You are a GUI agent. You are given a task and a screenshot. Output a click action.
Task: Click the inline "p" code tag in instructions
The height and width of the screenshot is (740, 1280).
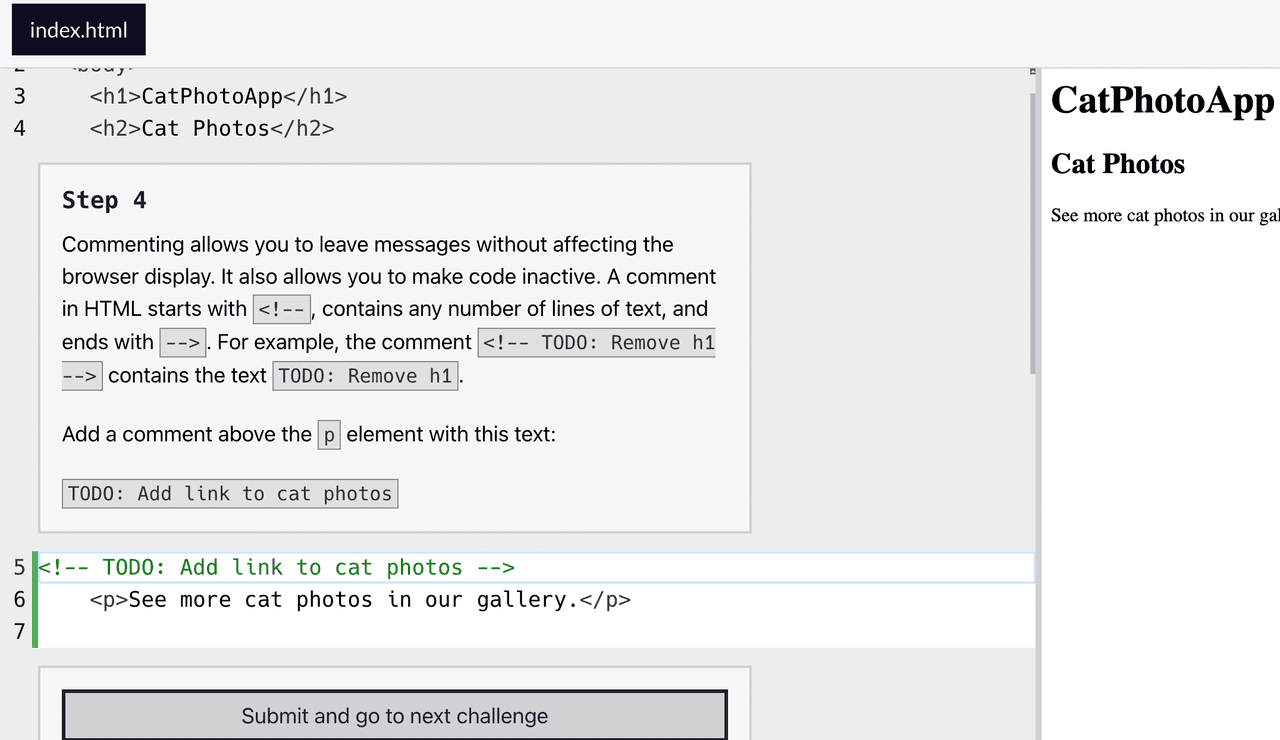click(x=329, y=436)
